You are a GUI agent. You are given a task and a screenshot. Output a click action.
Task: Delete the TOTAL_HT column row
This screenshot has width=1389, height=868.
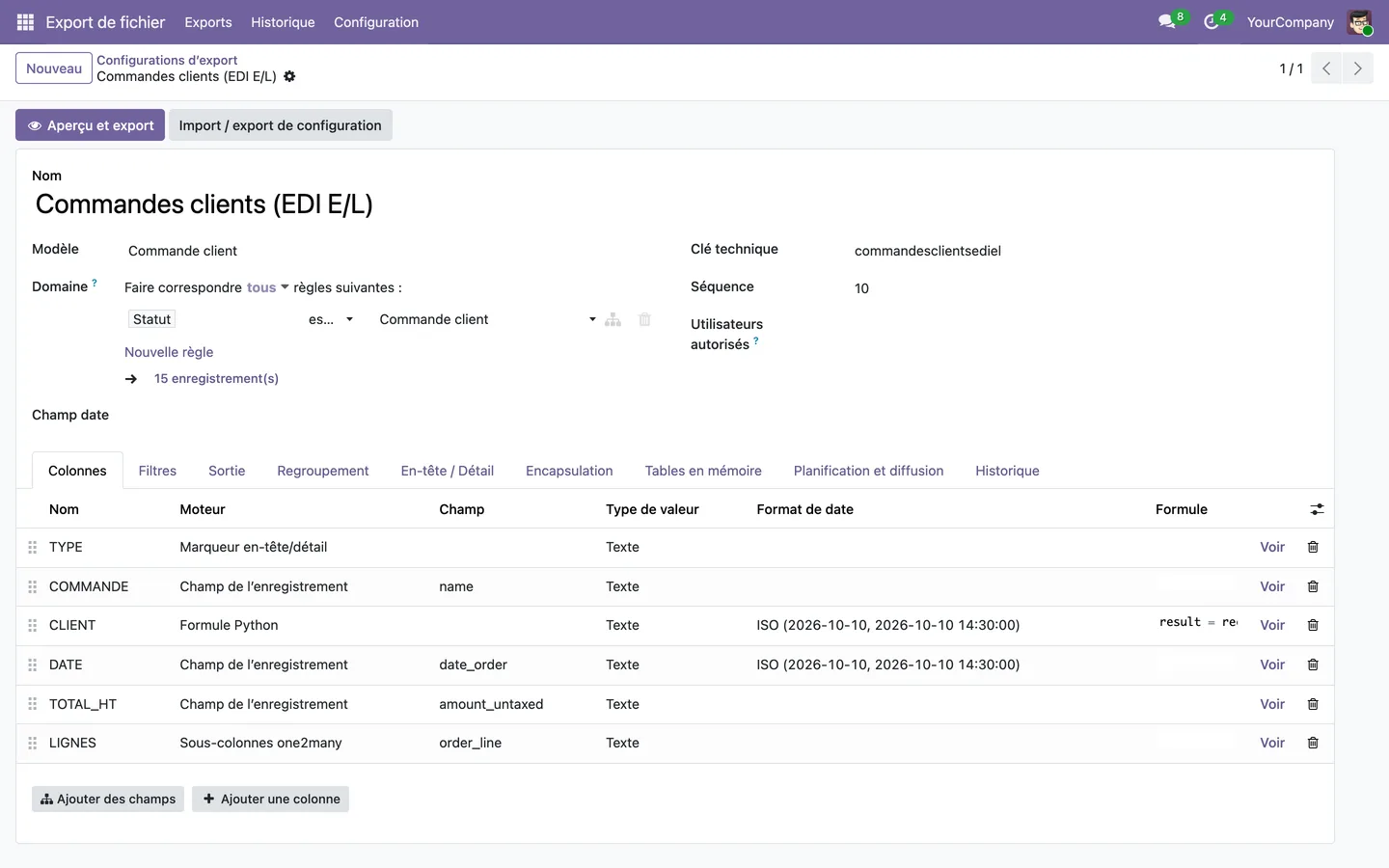1313,704
